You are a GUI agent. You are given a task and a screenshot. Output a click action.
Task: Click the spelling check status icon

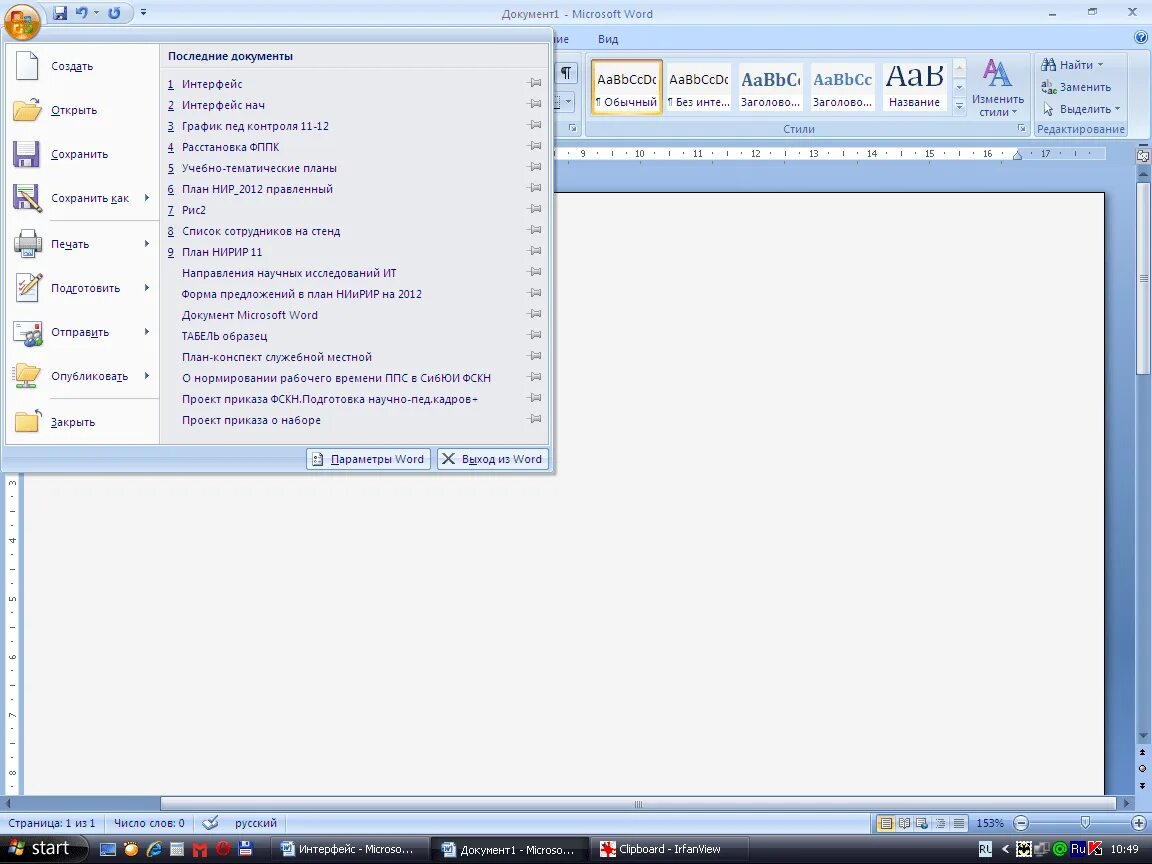click(210, 823)
